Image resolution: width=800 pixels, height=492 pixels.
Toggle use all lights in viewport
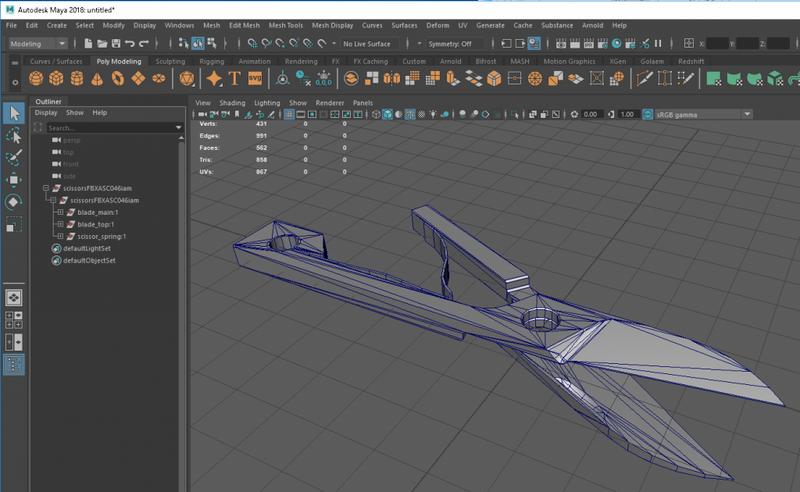tap(433, 114)
